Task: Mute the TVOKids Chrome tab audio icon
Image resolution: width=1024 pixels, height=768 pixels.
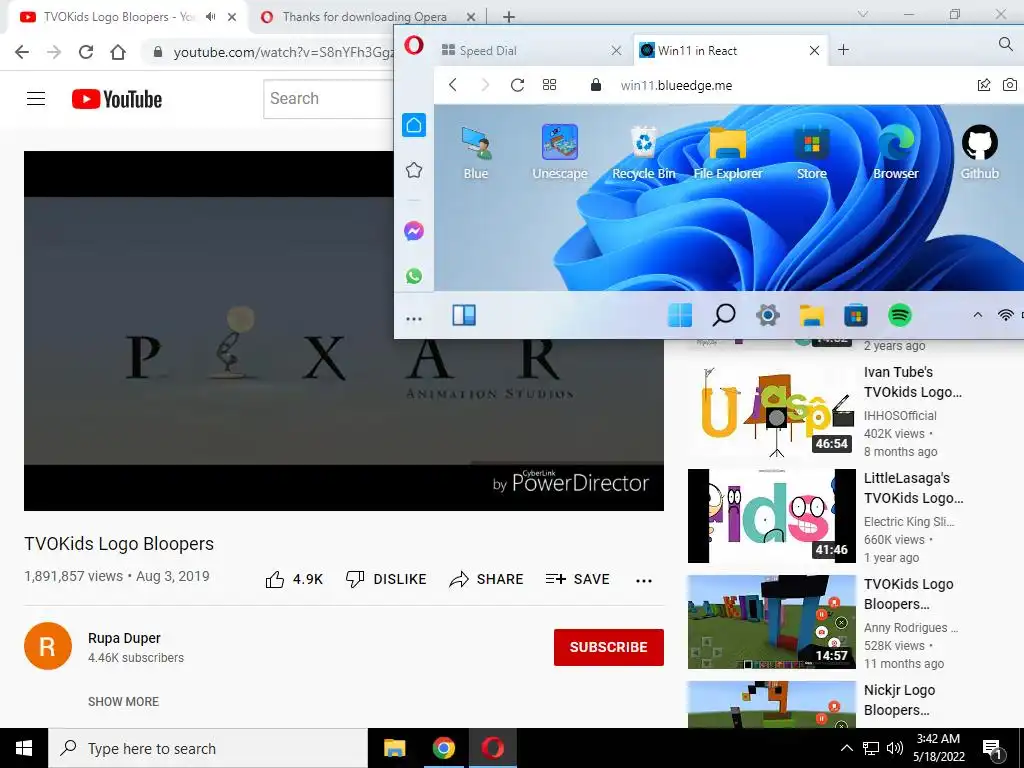Action: tap(210, 17)
